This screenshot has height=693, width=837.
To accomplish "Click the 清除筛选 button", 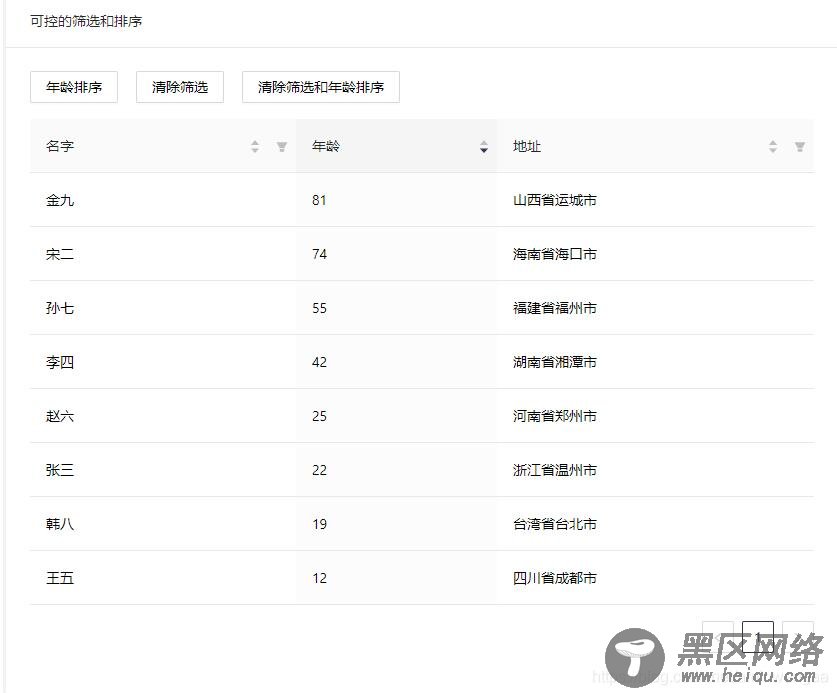I will tap(180, 87).
